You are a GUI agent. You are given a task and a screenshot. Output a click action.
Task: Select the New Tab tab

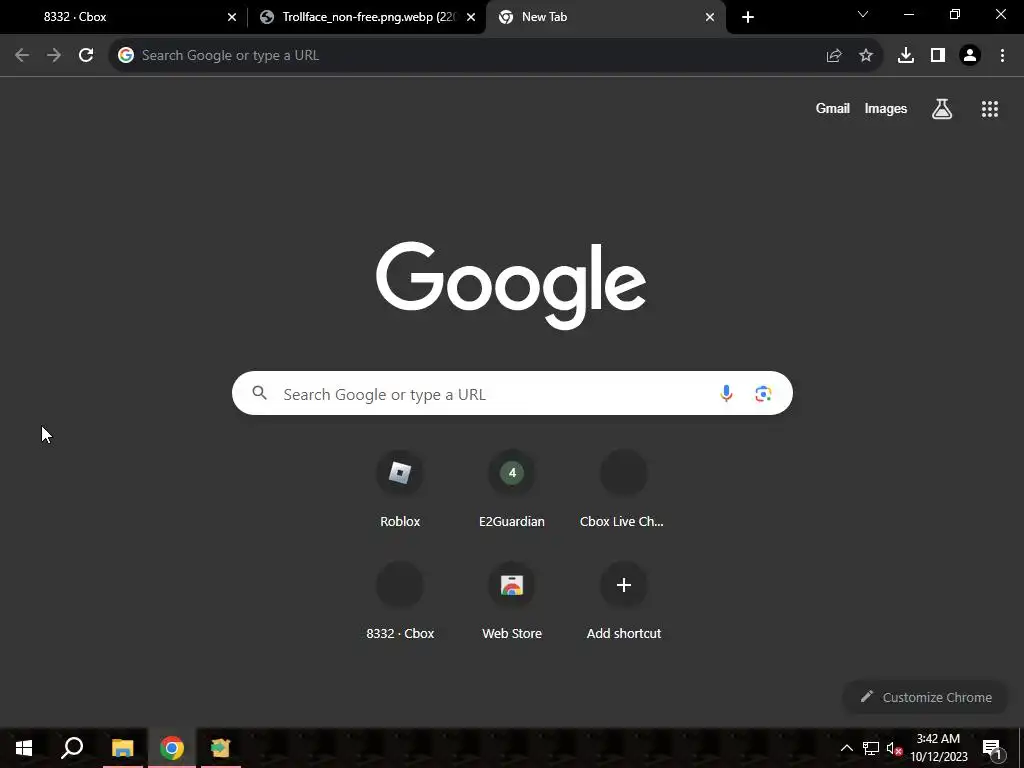click(x=606, y=17)
